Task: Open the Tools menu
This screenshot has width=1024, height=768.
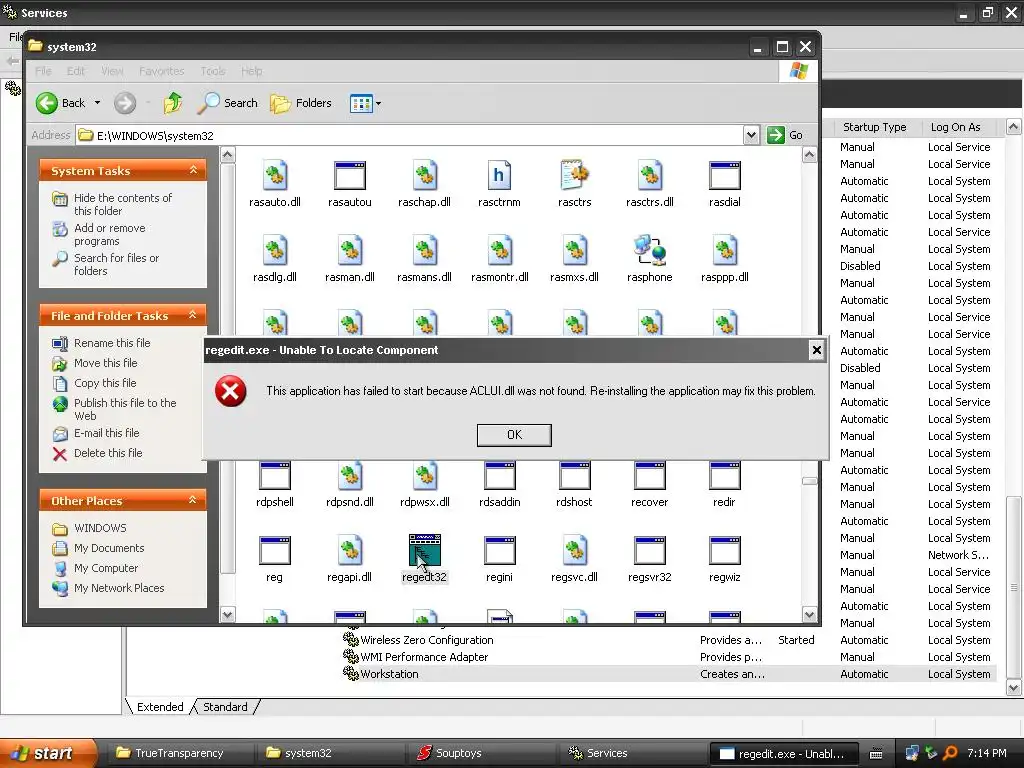Action: (212, 71)
